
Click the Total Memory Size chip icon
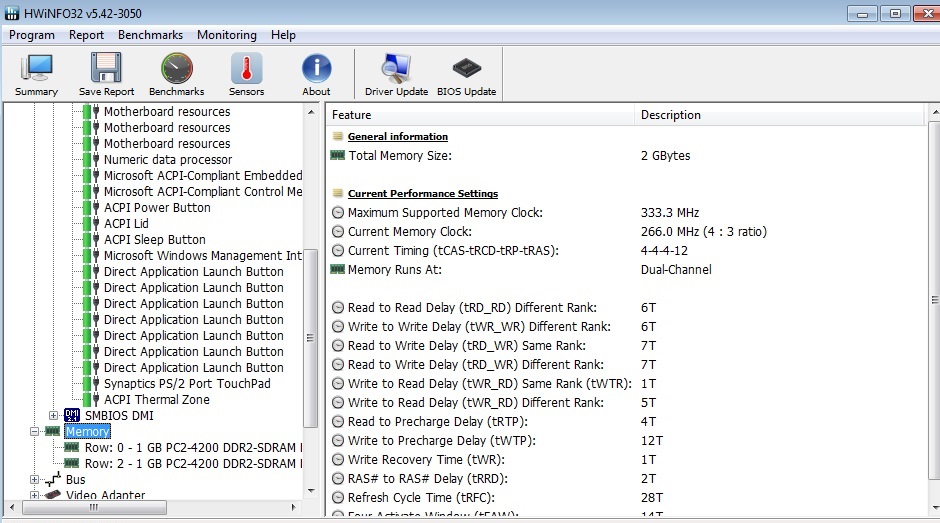click(x=338, y=155)
